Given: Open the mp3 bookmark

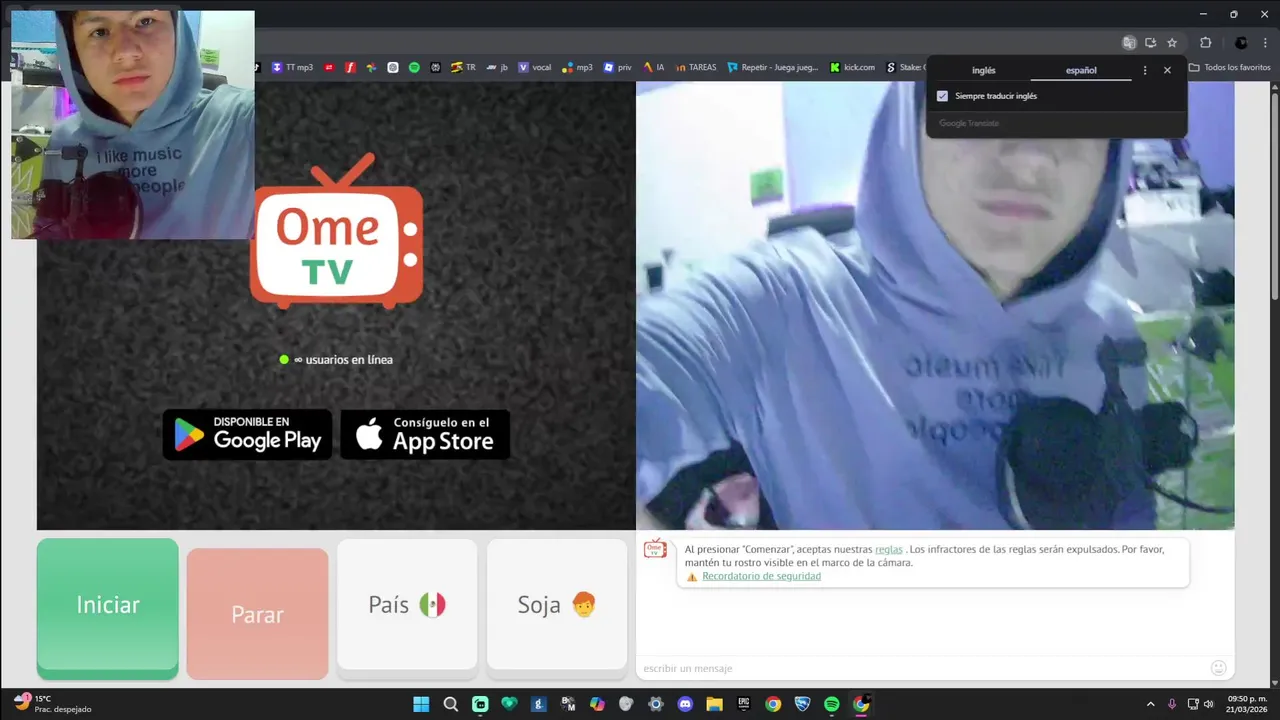Looking at the screenshot, I should [577, 68].
